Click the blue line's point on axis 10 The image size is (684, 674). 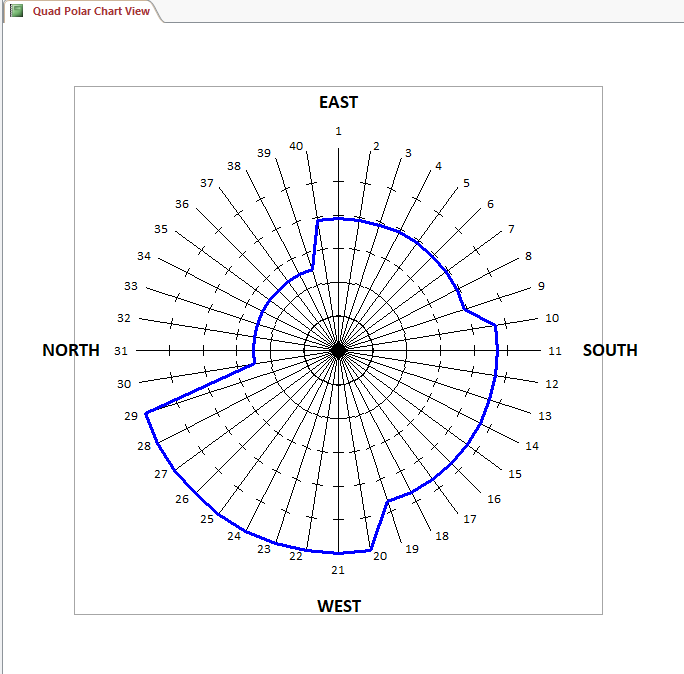coord(496,325)
